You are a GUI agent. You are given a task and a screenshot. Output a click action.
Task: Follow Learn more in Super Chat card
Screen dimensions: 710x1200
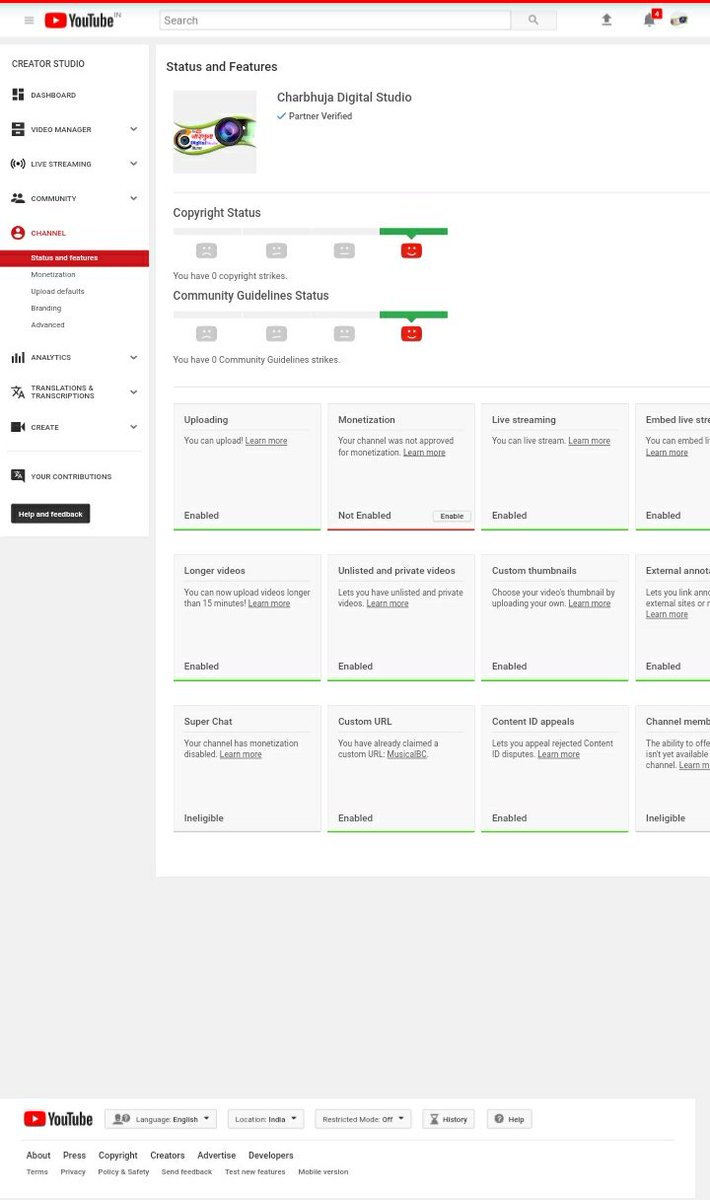tap(241, 754)
